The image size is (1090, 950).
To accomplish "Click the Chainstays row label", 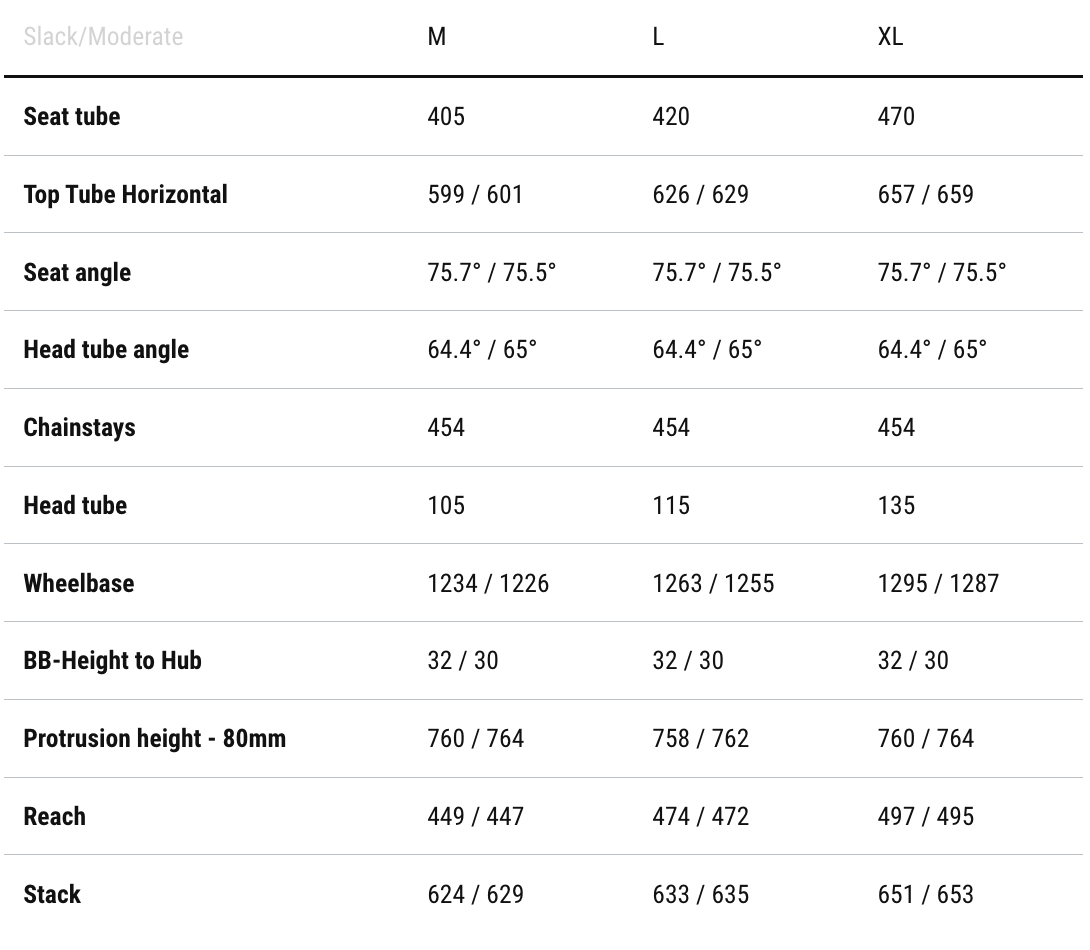I will tap(79, 427).
